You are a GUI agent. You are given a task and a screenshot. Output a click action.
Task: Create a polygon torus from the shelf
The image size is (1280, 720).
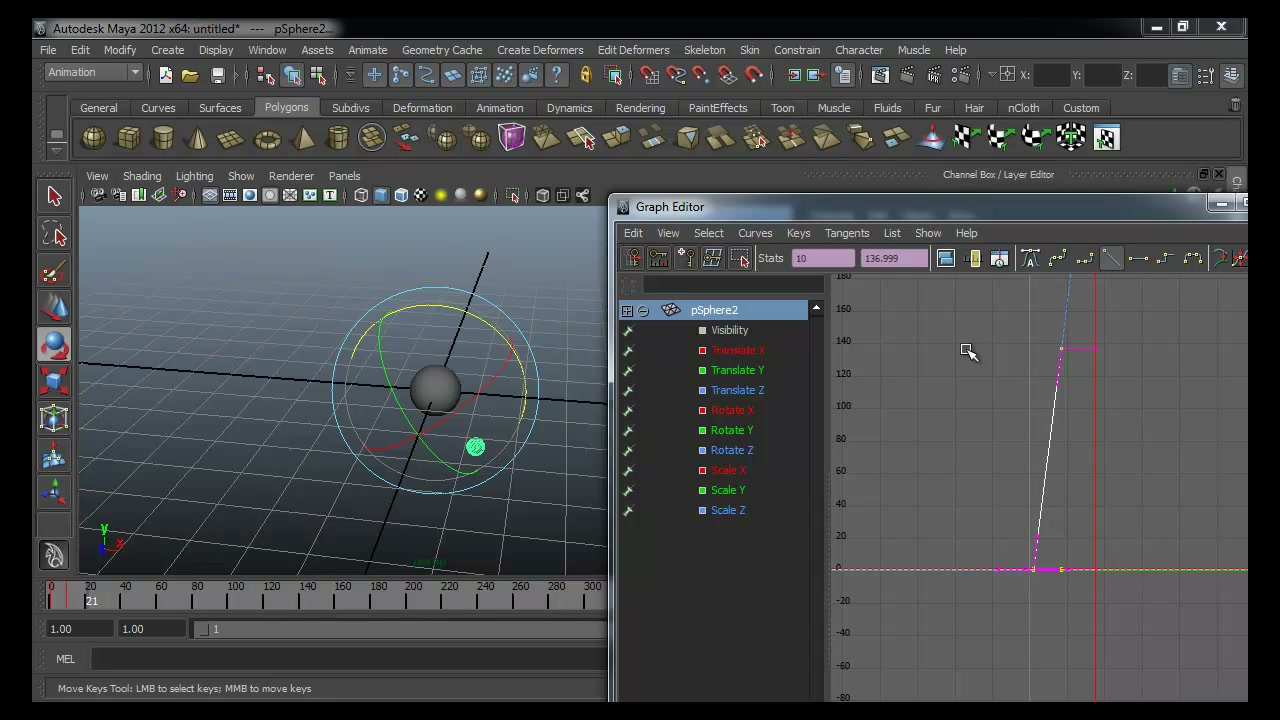click(x=268, y=139)
